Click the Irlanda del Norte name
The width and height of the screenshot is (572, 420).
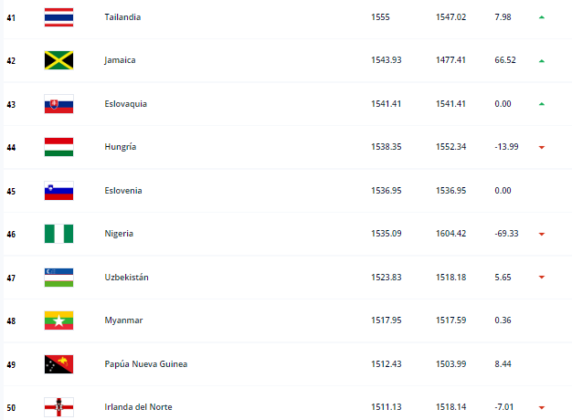pyautogui.click(x=138, y=407)
